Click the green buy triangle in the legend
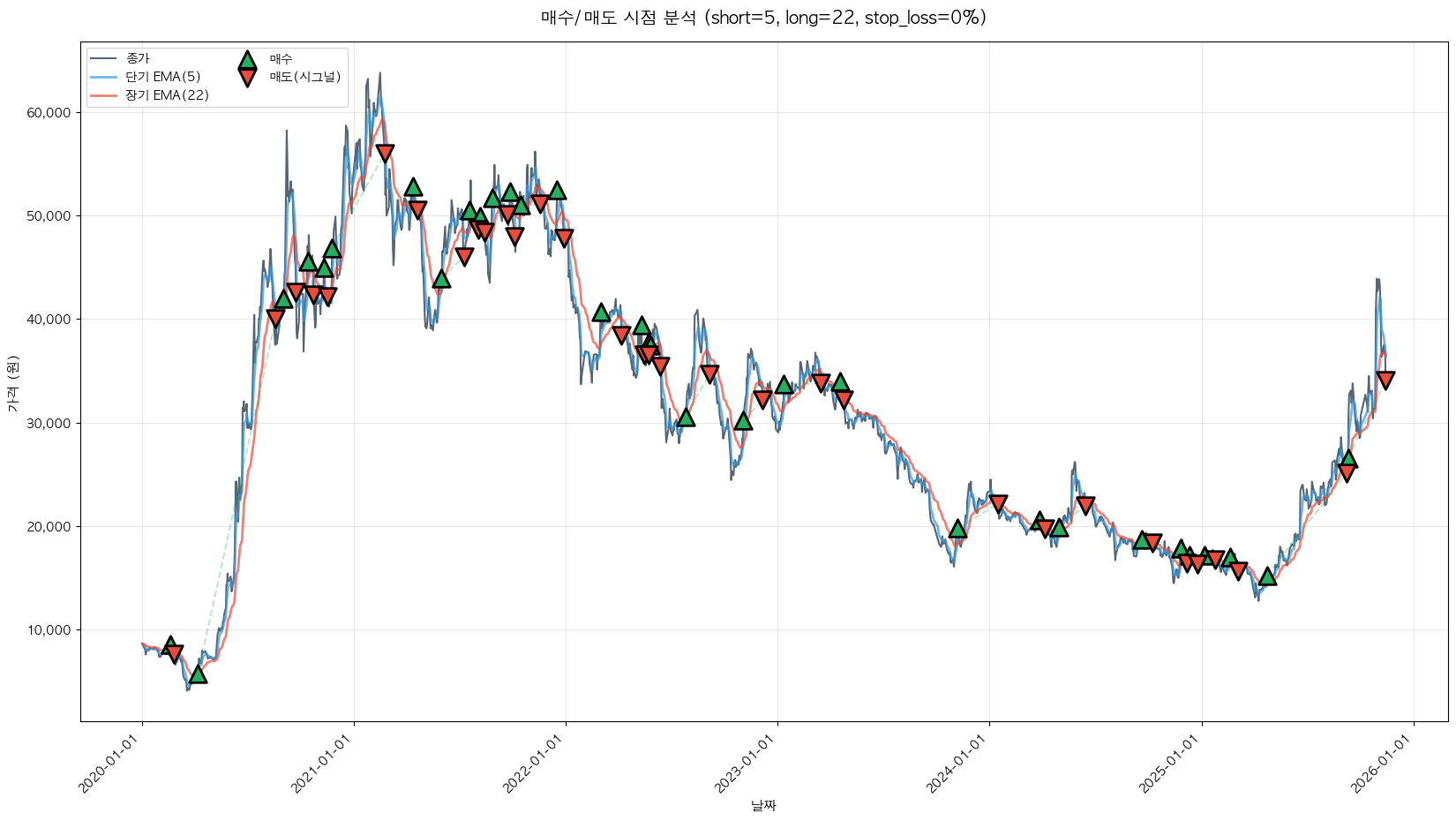 pos(247,60)
